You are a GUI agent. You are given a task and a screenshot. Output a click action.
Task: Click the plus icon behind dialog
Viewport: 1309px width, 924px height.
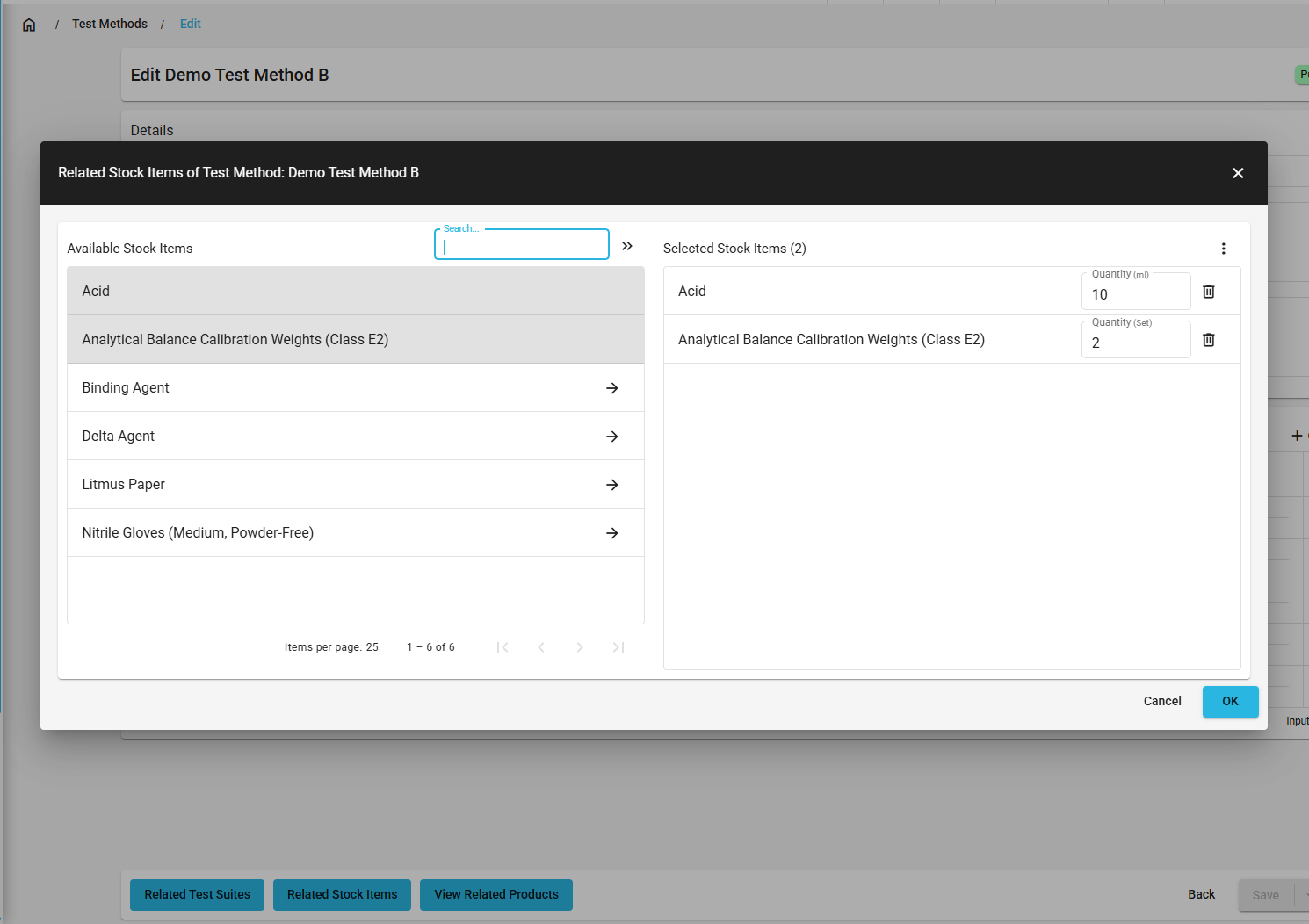point(1297,436)
